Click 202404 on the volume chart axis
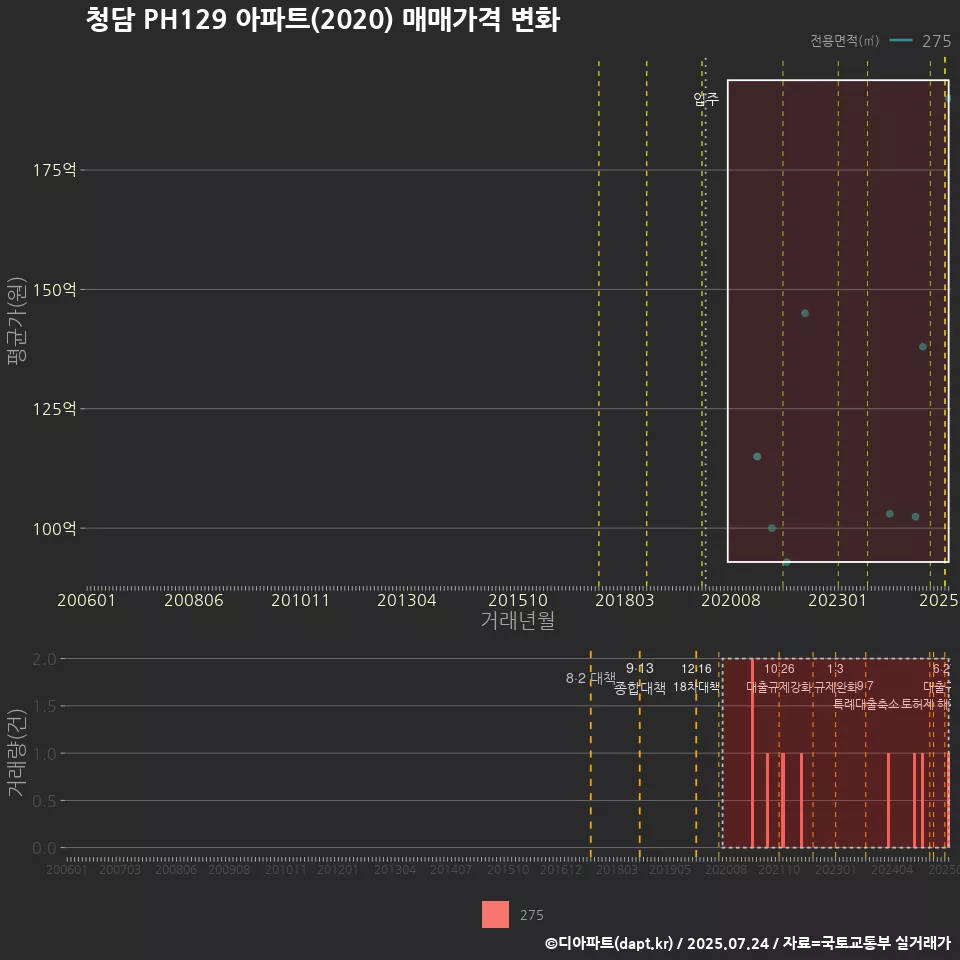 pos(892,869)
